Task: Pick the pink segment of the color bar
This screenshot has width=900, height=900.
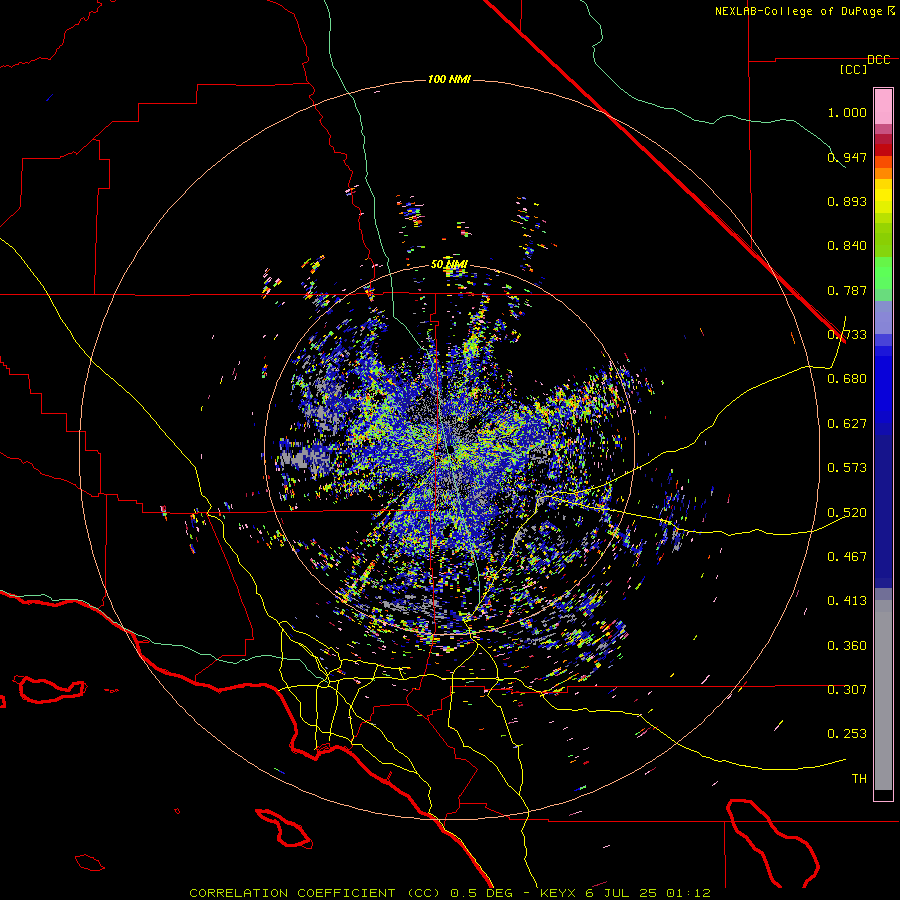Action: pyautogui.click(x=883, y=106)
